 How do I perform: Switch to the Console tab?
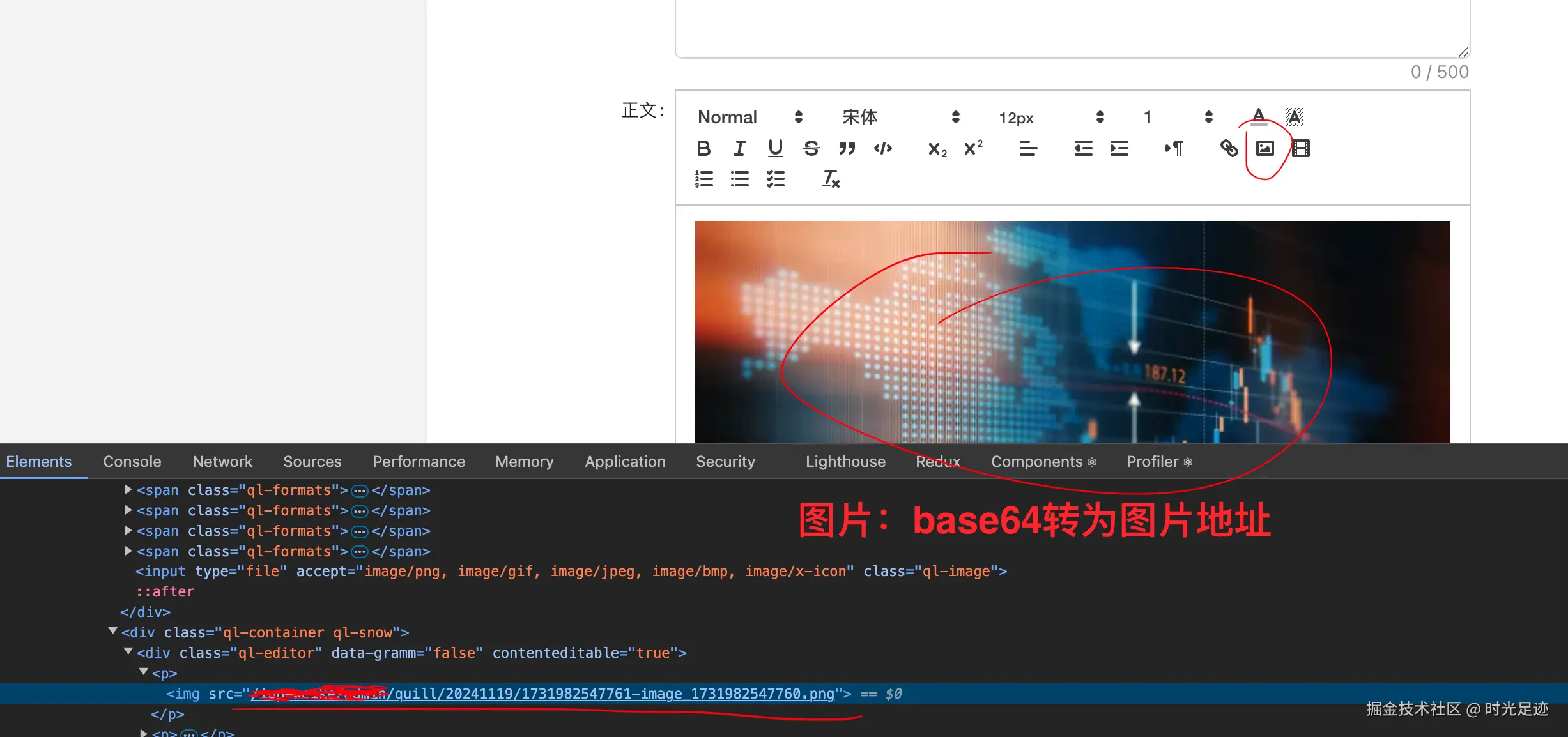click(x=132, y=461)
